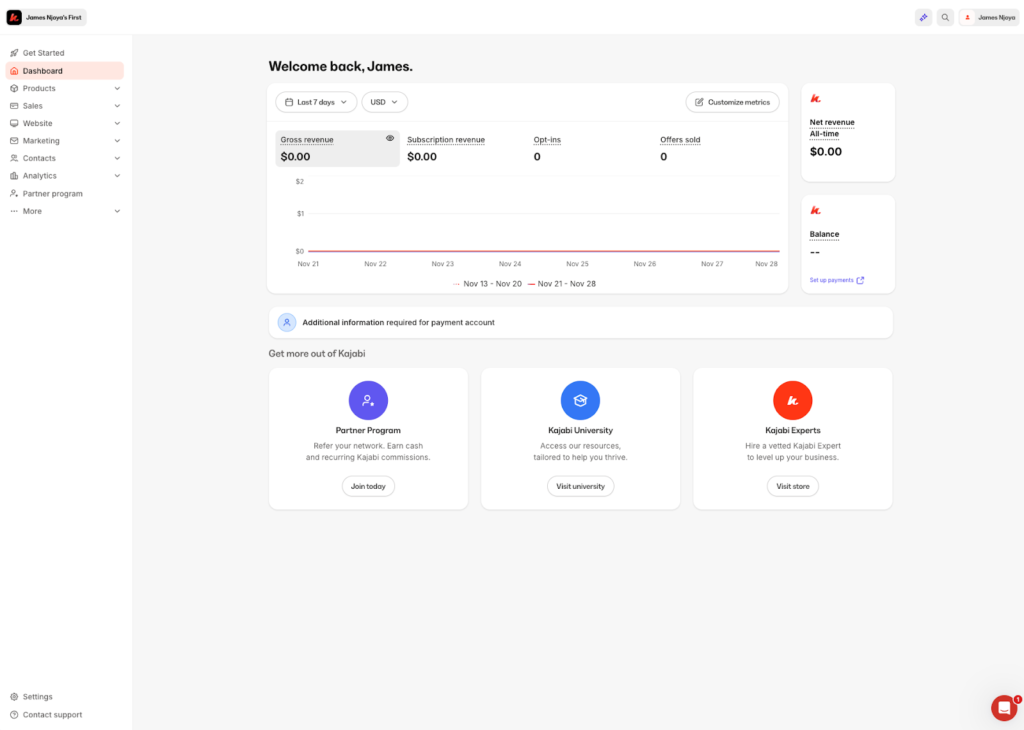The image size is (1024, 730).
Task: Open the chat support bubble
Action: (1003, 707)
